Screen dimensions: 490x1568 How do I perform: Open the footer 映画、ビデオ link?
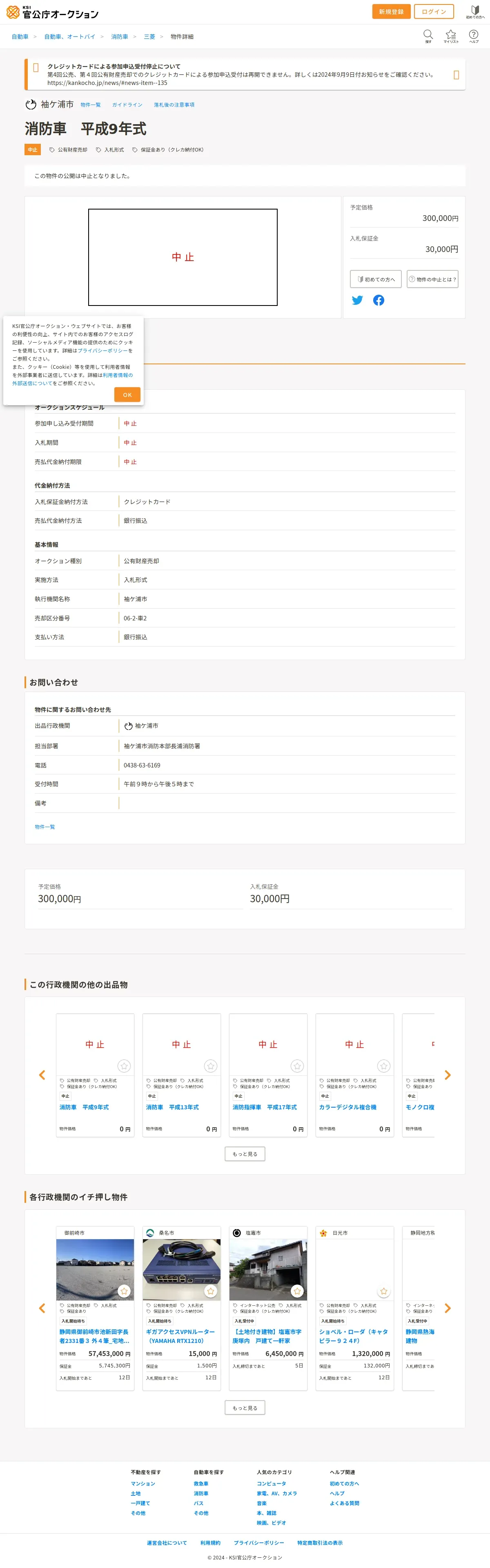tap(272, 1522)
